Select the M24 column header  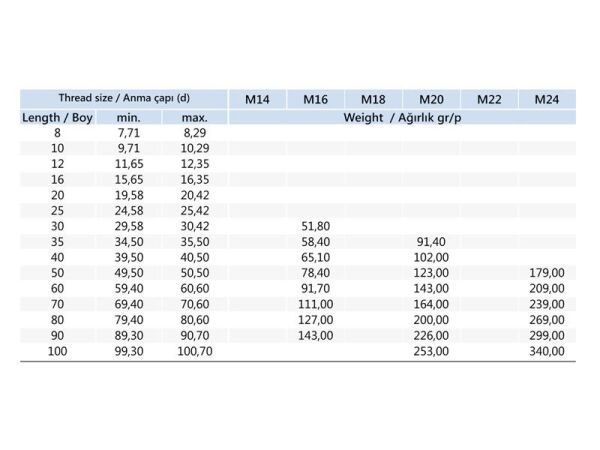pyautogui.click(x=546, y=99)
